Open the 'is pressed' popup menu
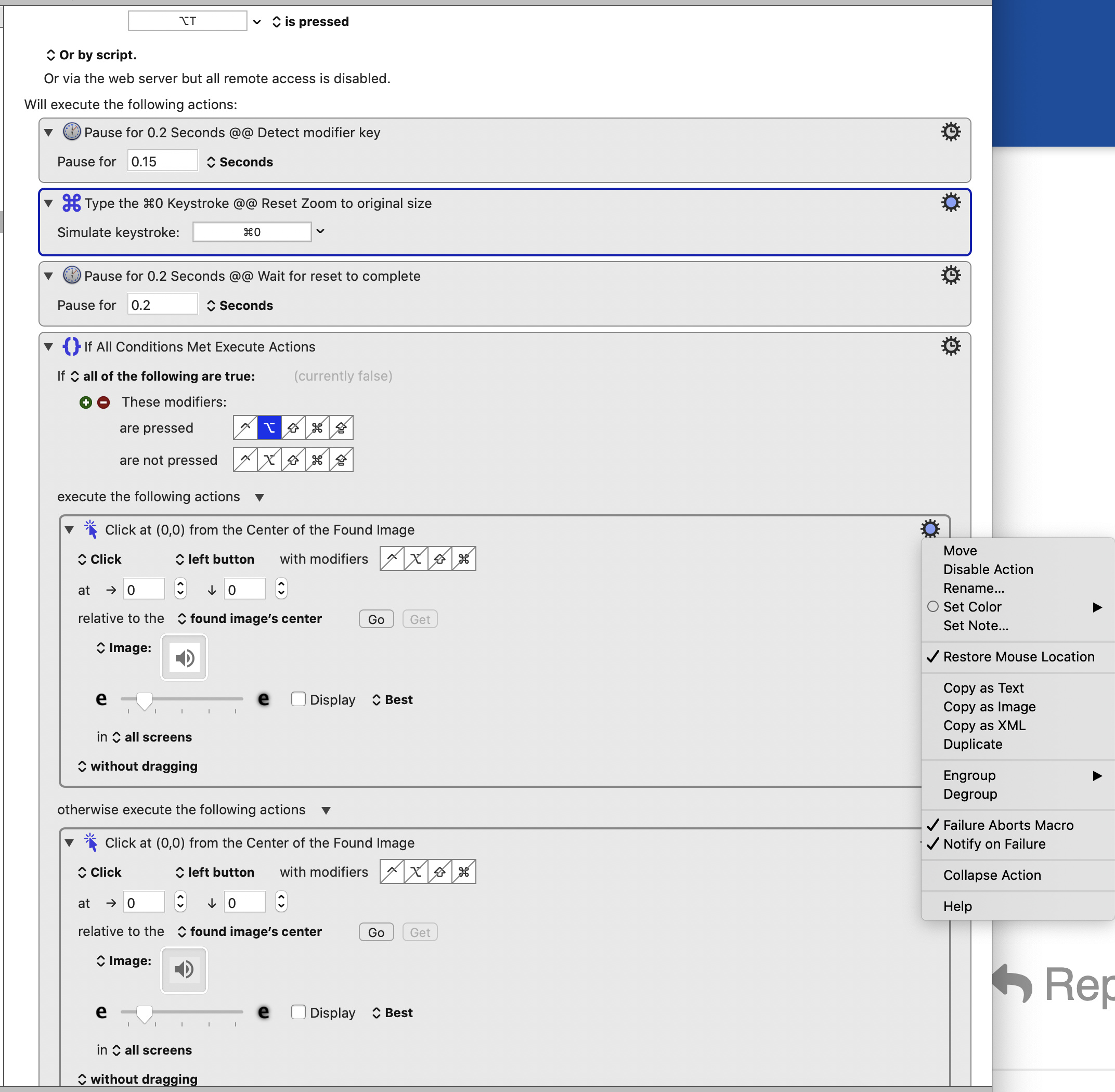The height and width of the screenshot is (1092, 1115). point(310,22)
